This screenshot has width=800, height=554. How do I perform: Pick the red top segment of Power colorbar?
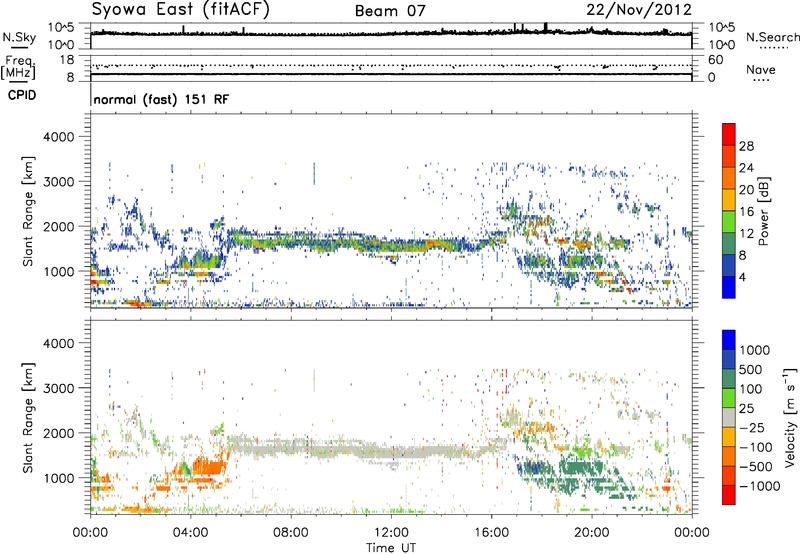tap(729, 134)
